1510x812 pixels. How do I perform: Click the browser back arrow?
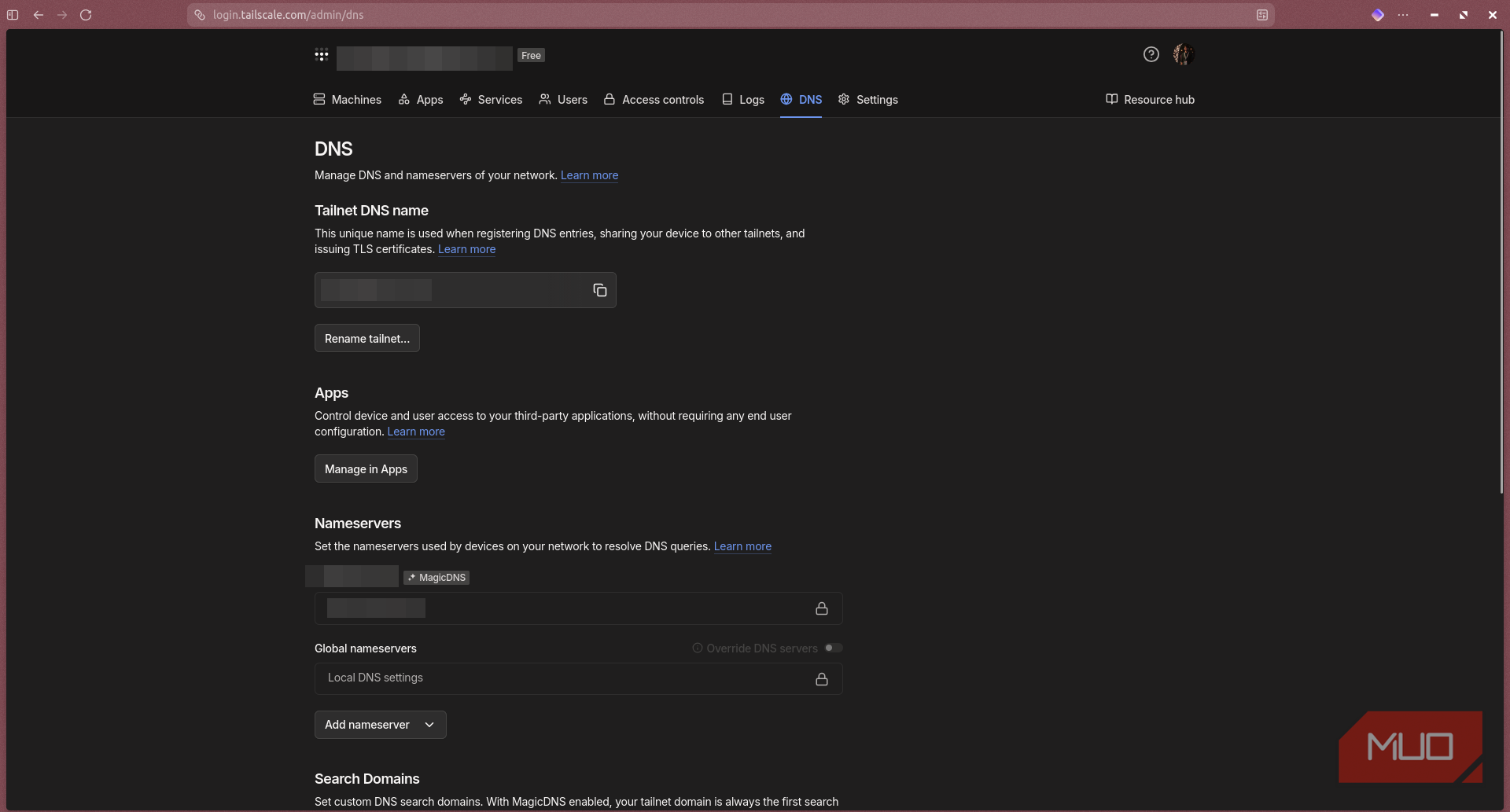[x=39, y=15]
